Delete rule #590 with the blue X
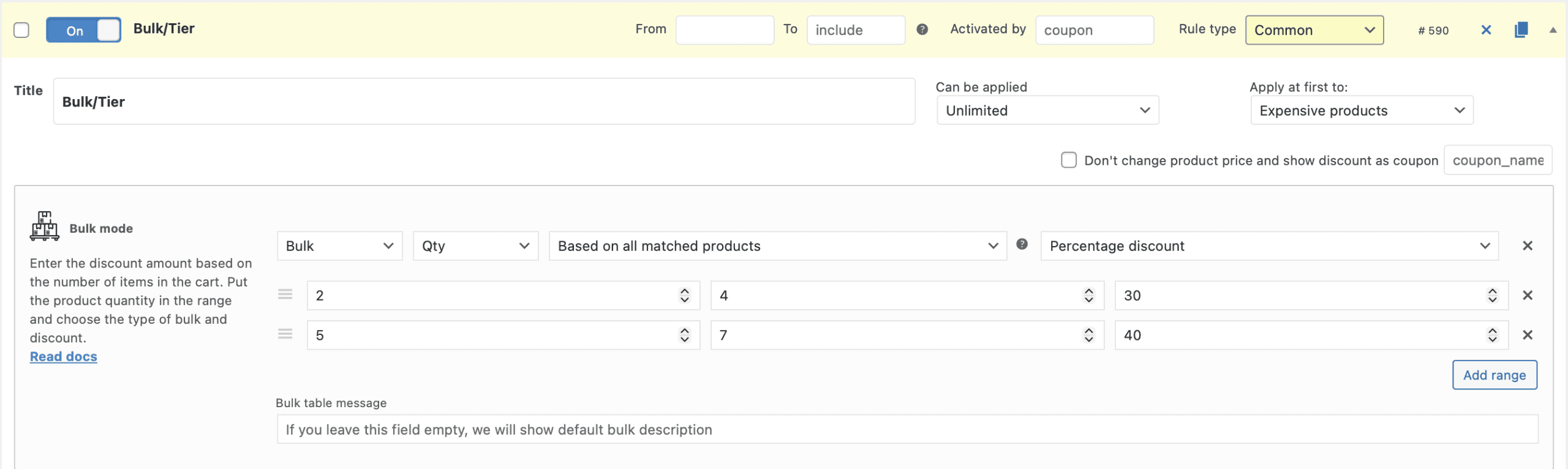The width and height of the screenshot is (1568, 469). tap(1486, 30)
